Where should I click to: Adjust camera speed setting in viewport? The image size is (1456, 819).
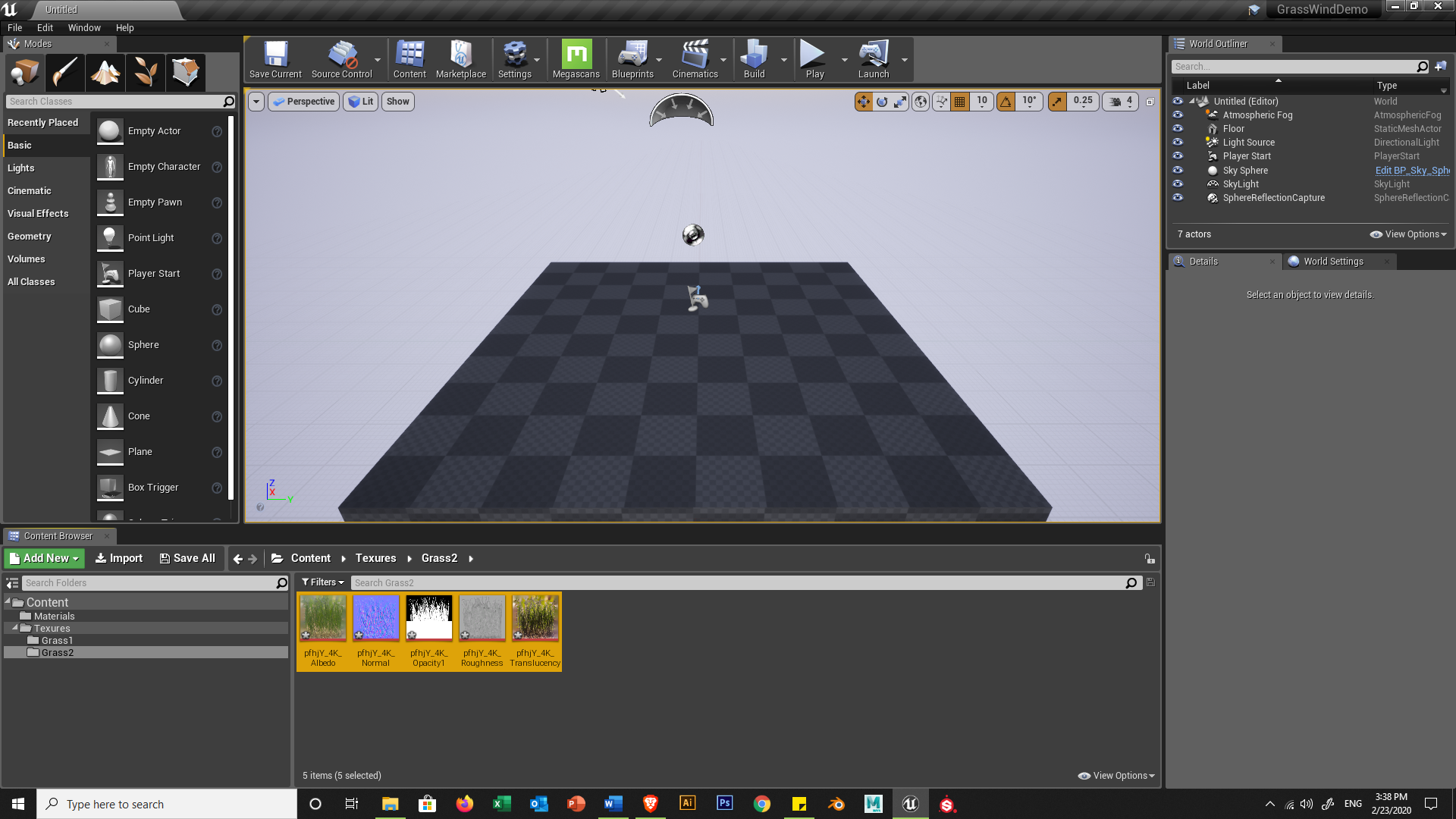pyautogui.click(x=1120, y=102)
